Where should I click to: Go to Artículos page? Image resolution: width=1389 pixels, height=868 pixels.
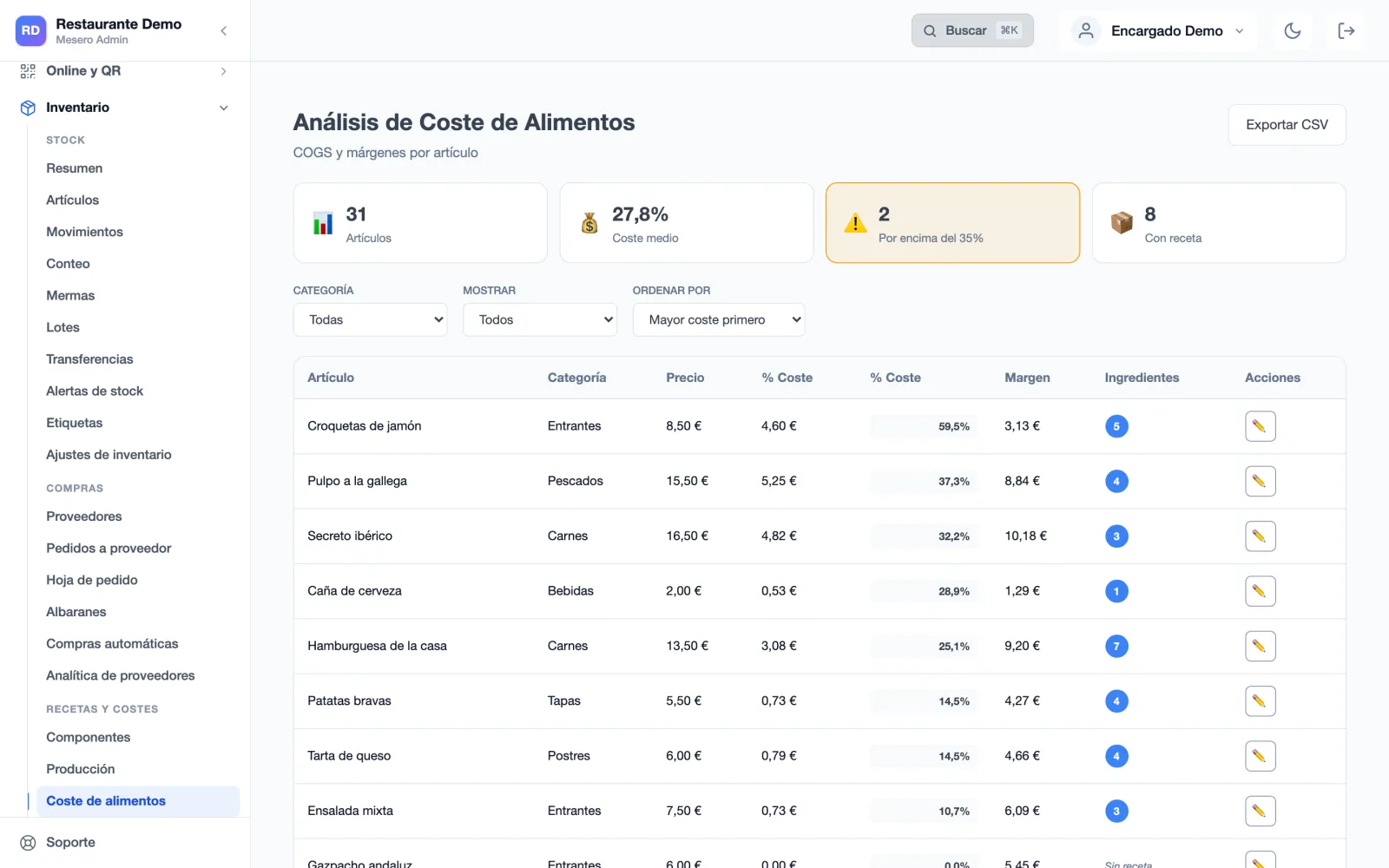click(73, 200)
